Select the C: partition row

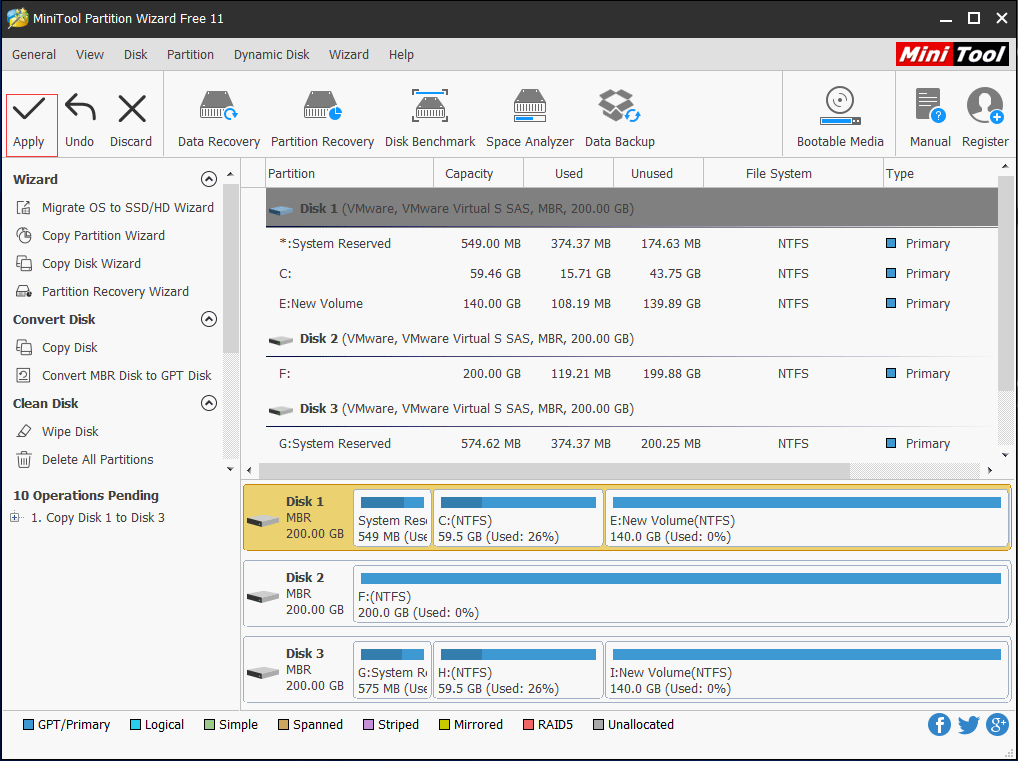click(x=632, y=273)
